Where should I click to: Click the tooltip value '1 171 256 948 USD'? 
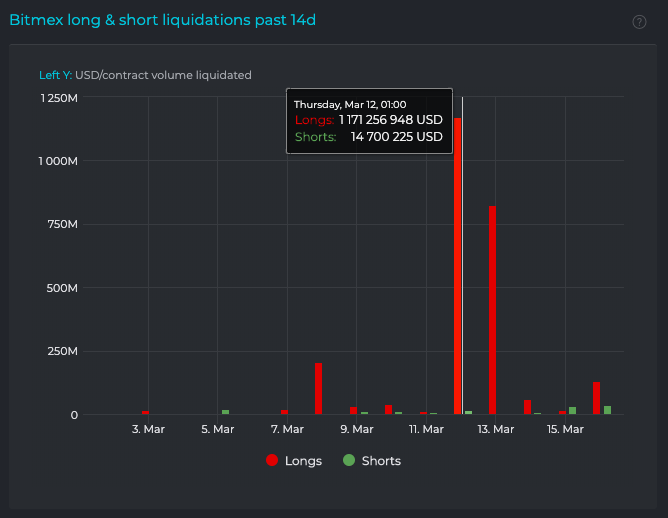point(391,120)
